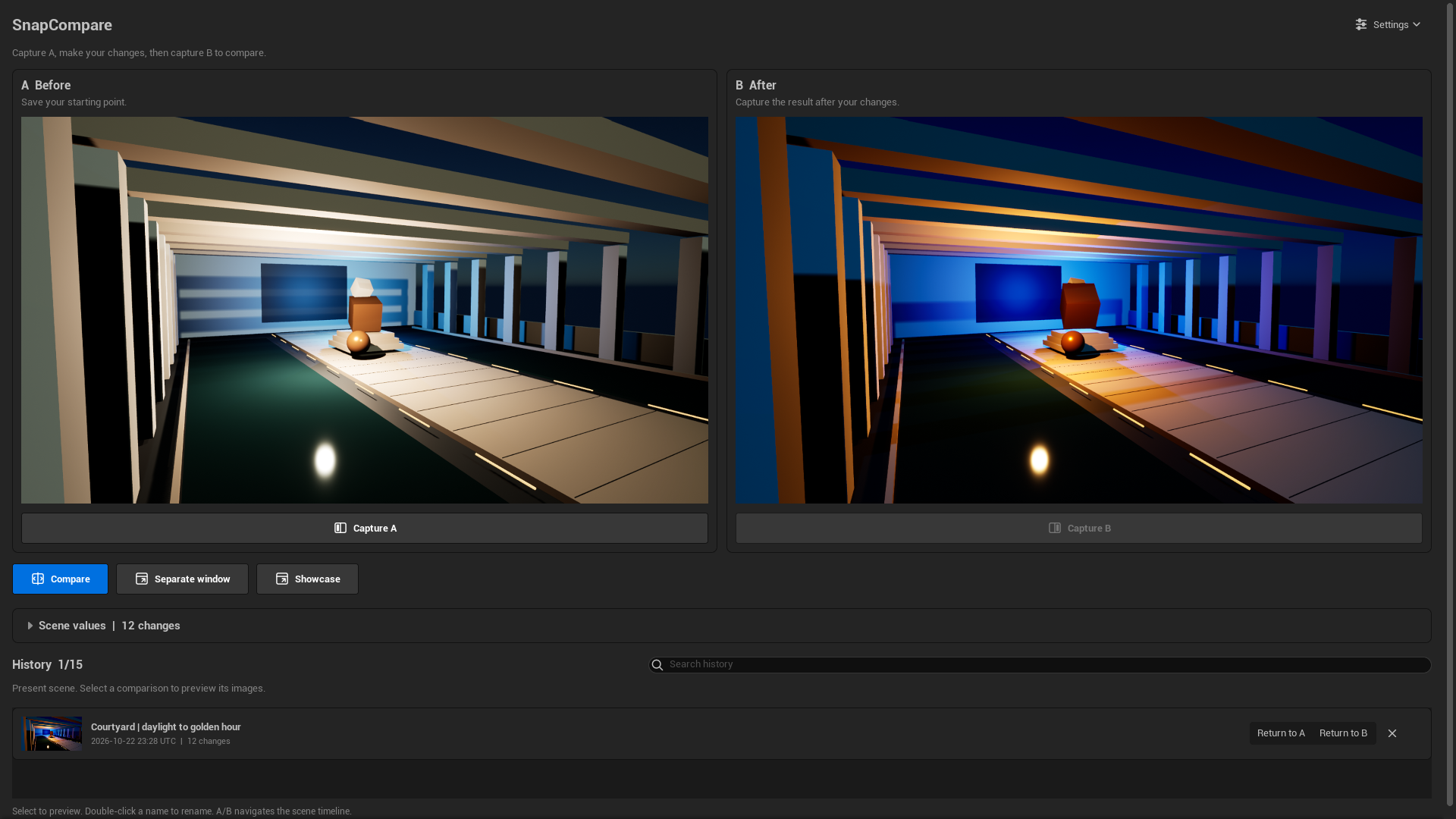Screen dimensions: 1456x819
Task: Click Return to B for Courtyard
Action: coord(1343,733)
